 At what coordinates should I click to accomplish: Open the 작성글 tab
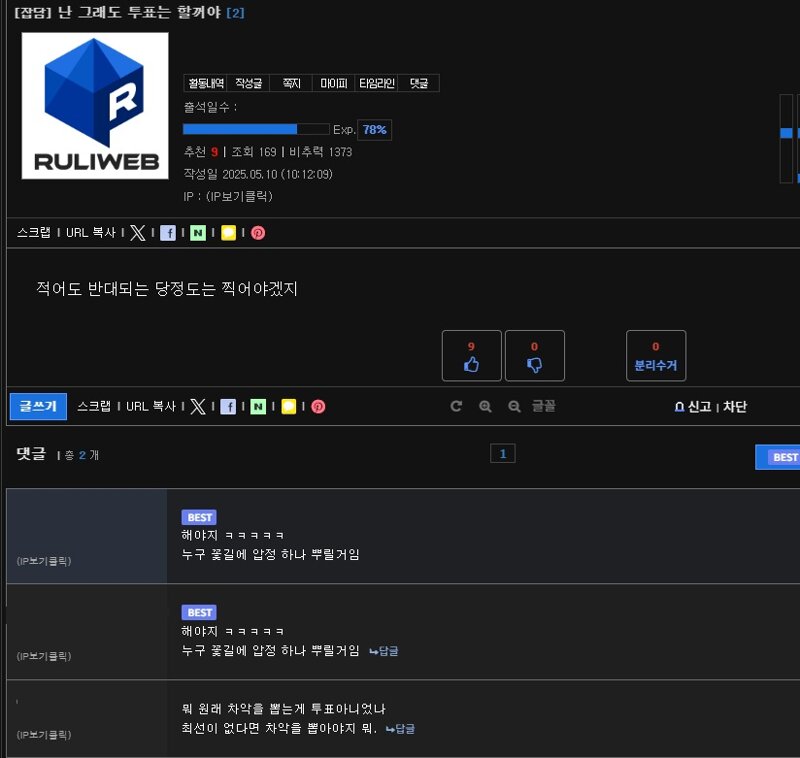pos(248,83)
